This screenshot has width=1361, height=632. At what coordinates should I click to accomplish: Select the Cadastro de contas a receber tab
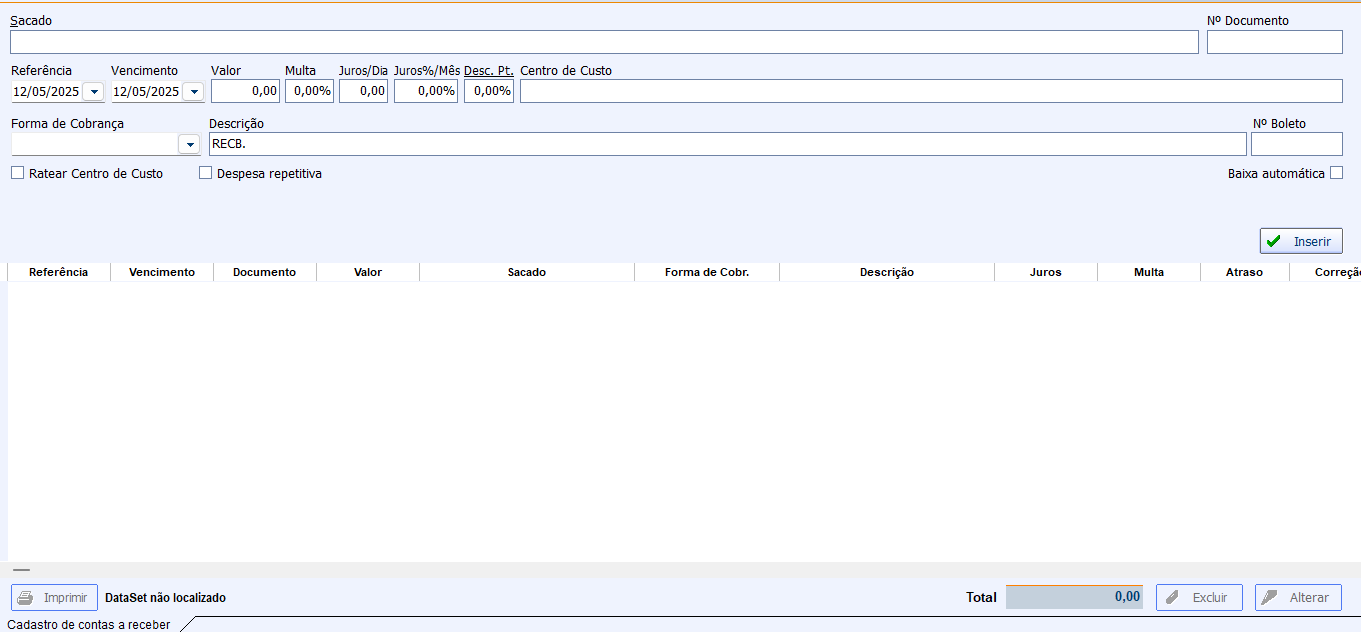click(x=89, y=625)
